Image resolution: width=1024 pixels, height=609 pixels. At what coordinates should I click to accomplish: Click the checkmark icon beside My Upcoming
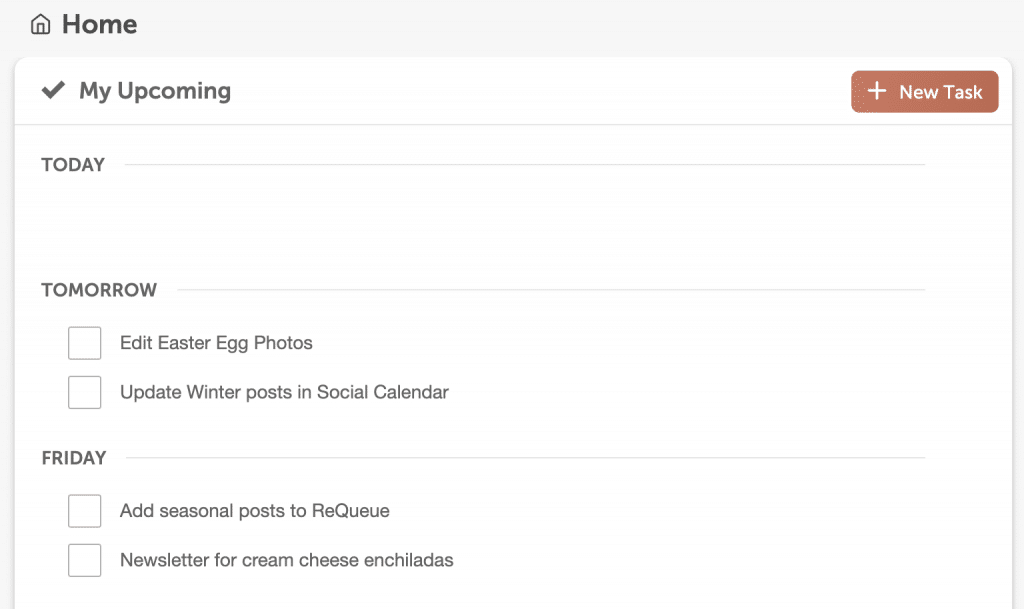tap(53, 91)
